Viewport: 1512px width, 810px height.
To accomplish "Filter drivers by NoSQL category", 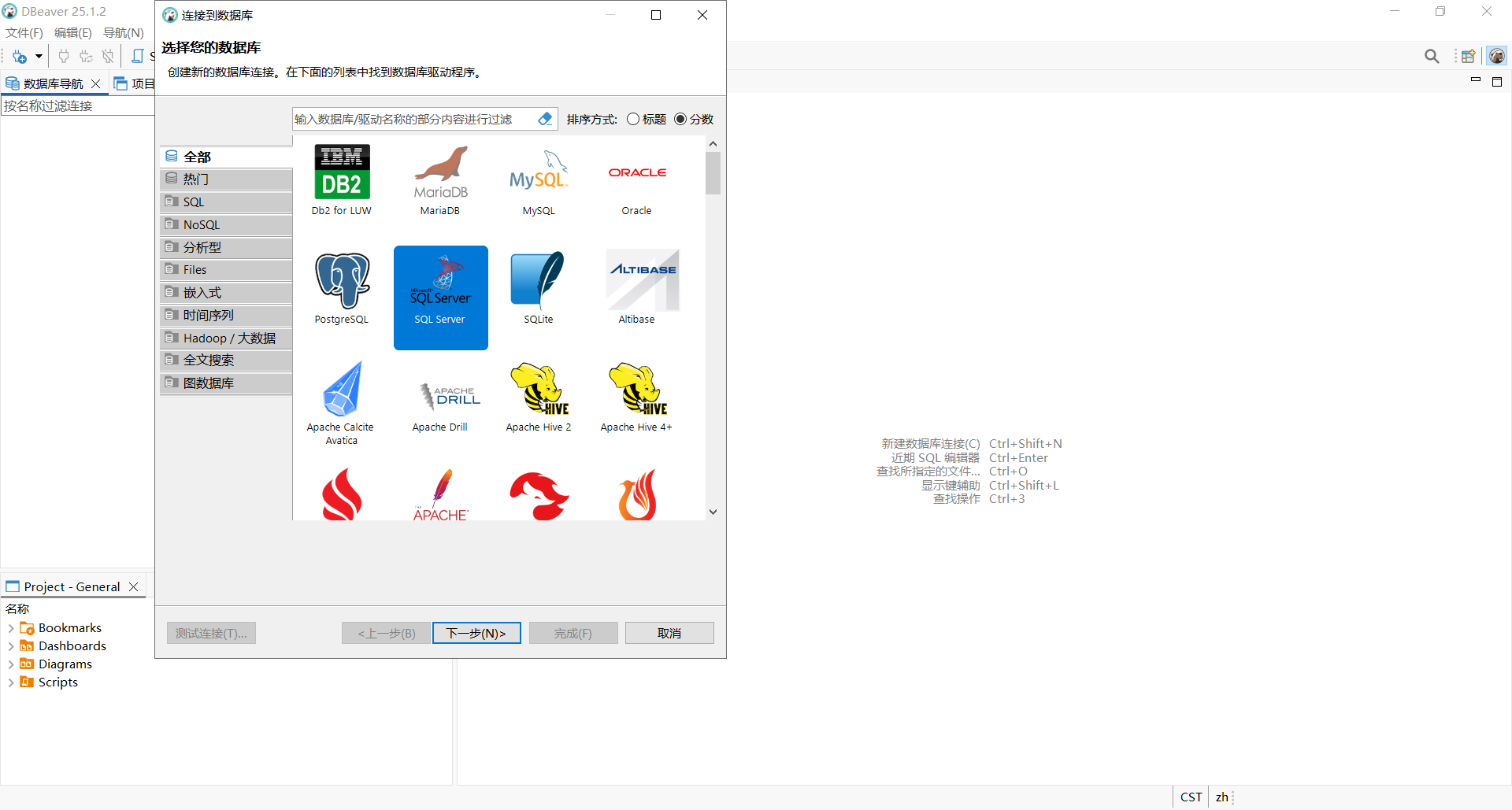I will tap(226, 225).
